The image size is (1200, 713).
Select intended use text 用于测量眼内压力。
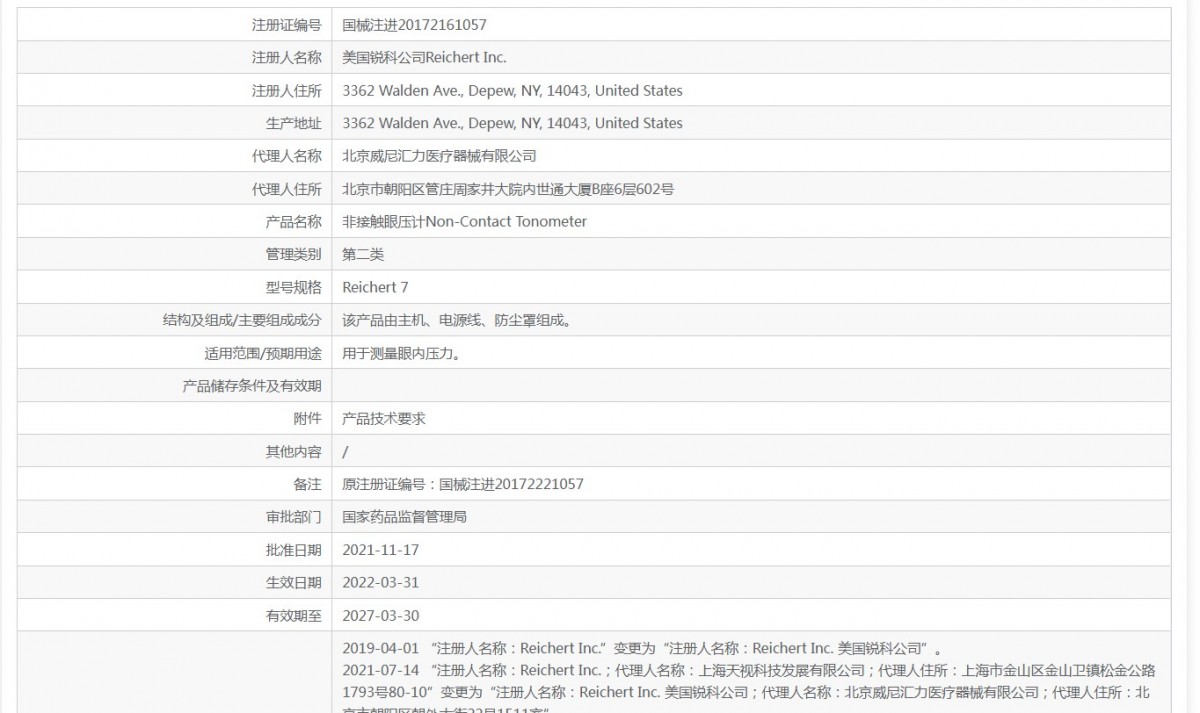[x=404, y=354]
